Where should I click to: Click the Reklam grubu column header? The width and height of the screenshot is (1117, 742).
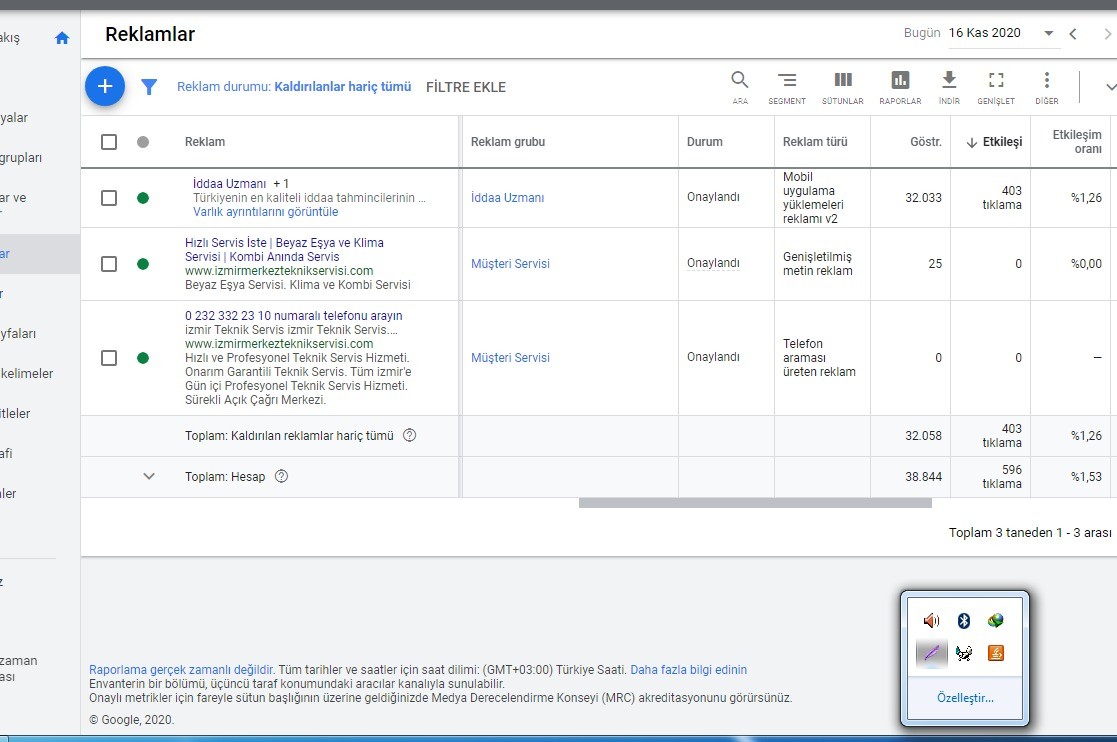coord(508,142)
